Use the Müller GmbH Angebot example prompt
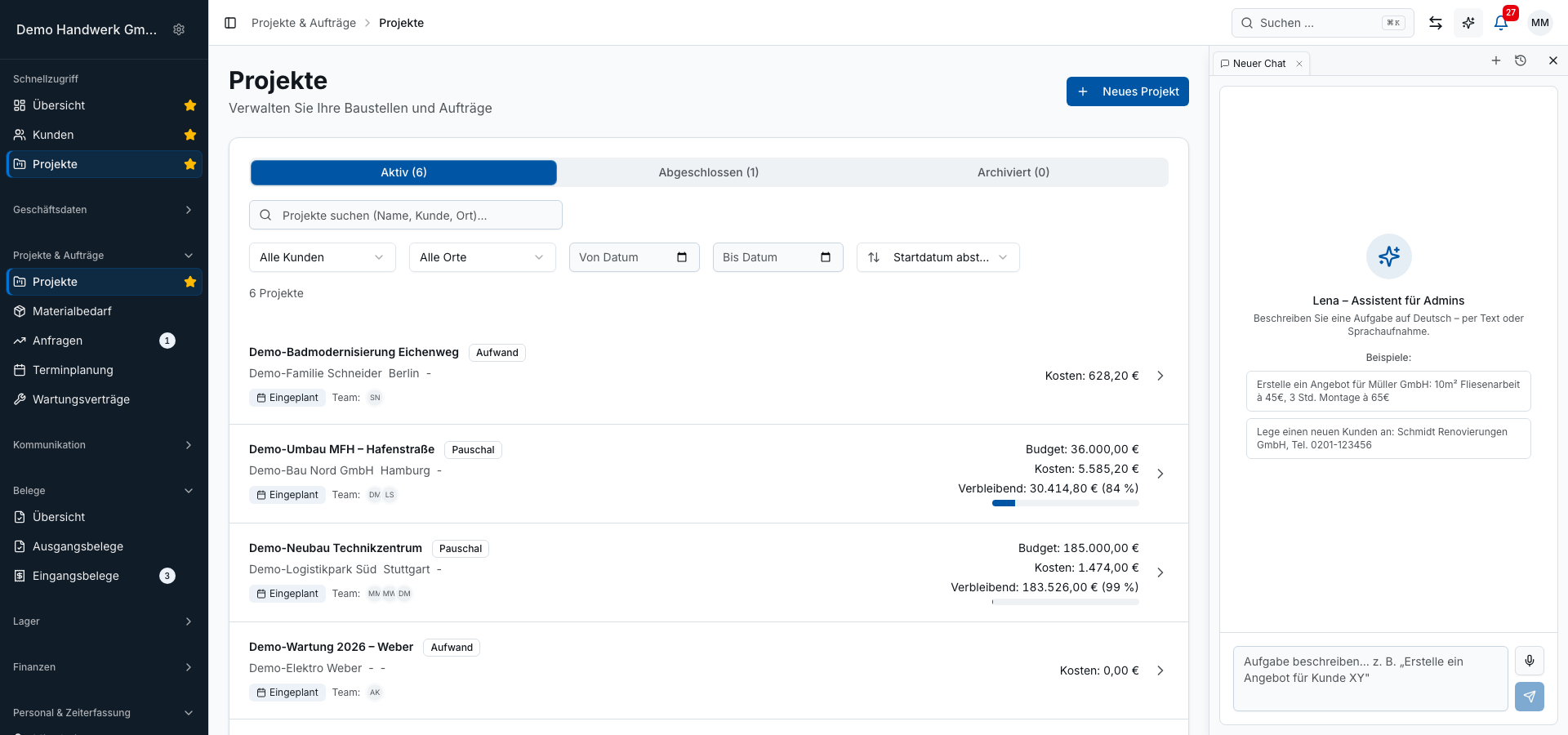This screenshot has width=1568, height=735. point(1388,391)
